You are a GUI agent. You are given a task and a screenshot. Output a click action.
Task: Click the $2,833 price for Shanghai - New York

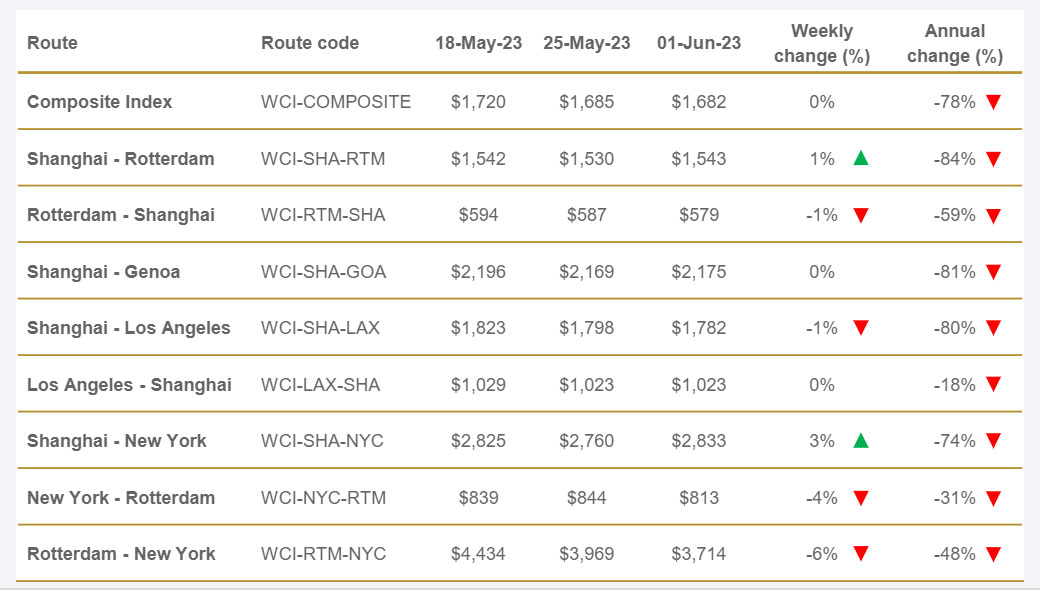point(699,441)
